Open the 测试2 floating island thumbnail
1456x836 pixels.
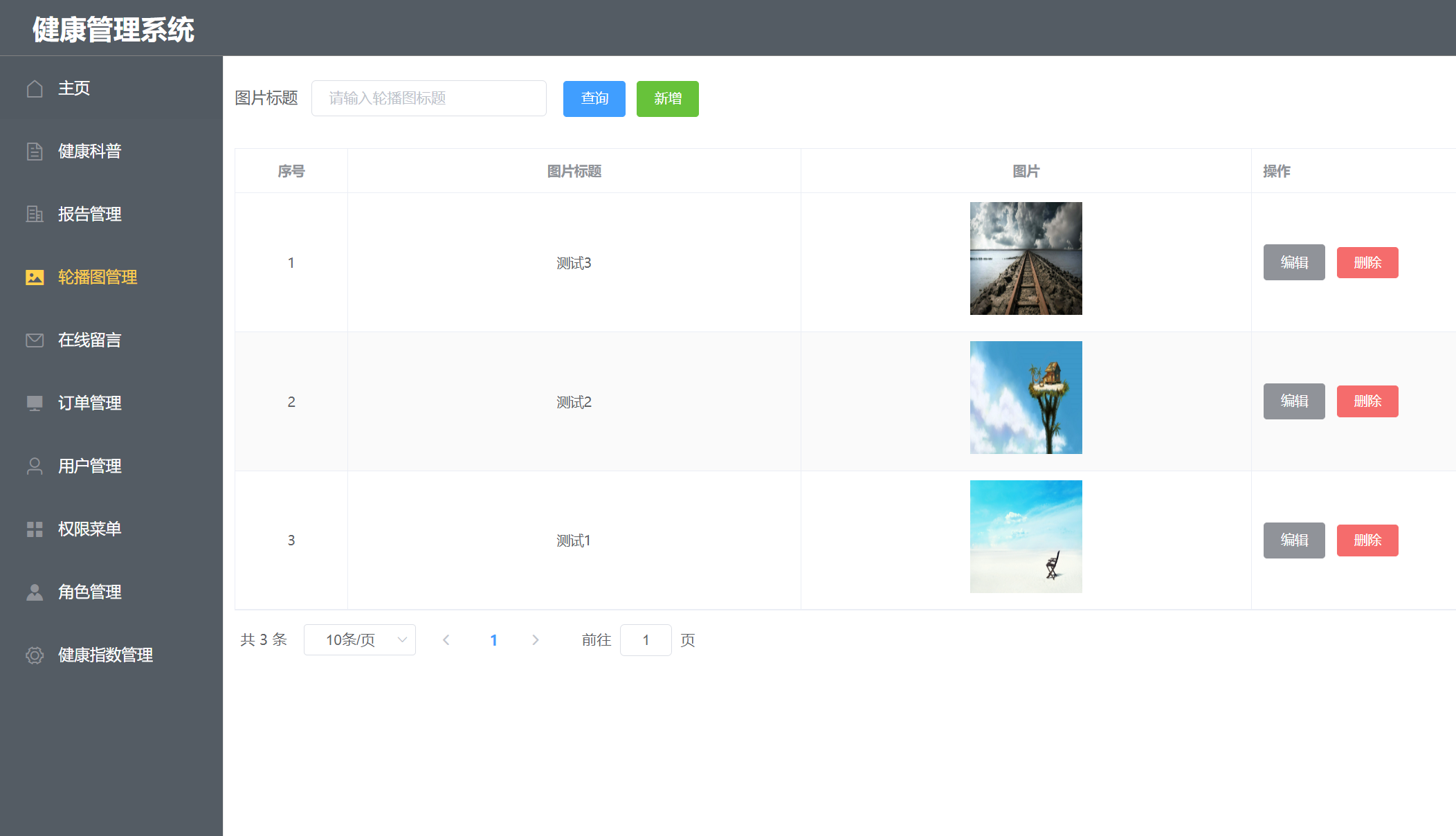tap(1026, 397)
